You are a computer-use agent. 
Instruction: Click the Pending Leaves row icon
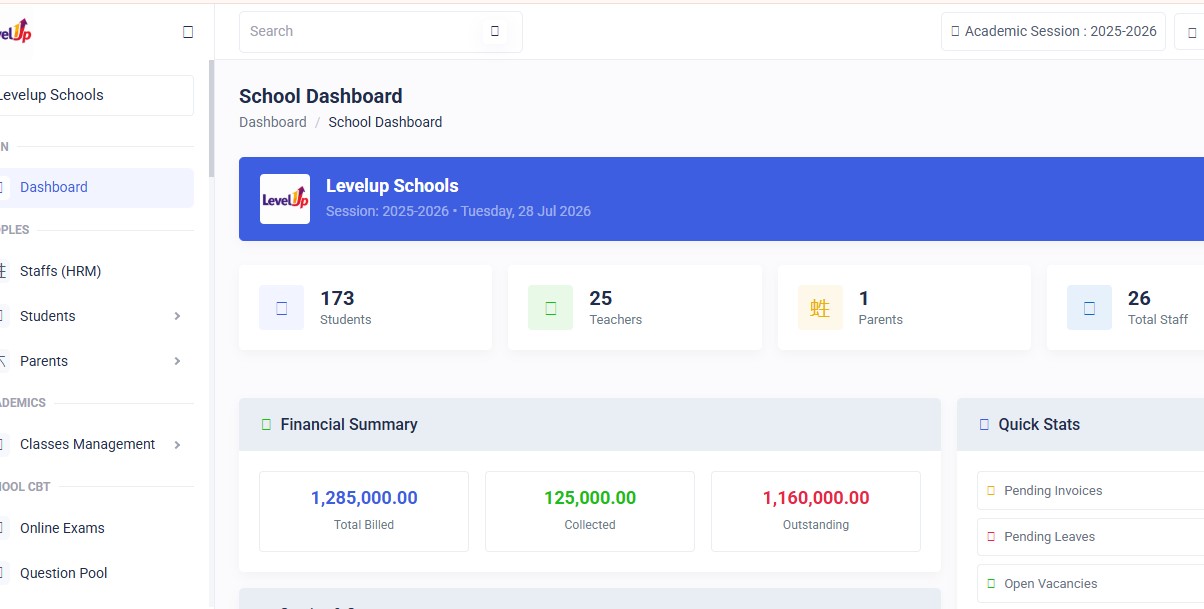pyautogui.click(x=991, y=537)
